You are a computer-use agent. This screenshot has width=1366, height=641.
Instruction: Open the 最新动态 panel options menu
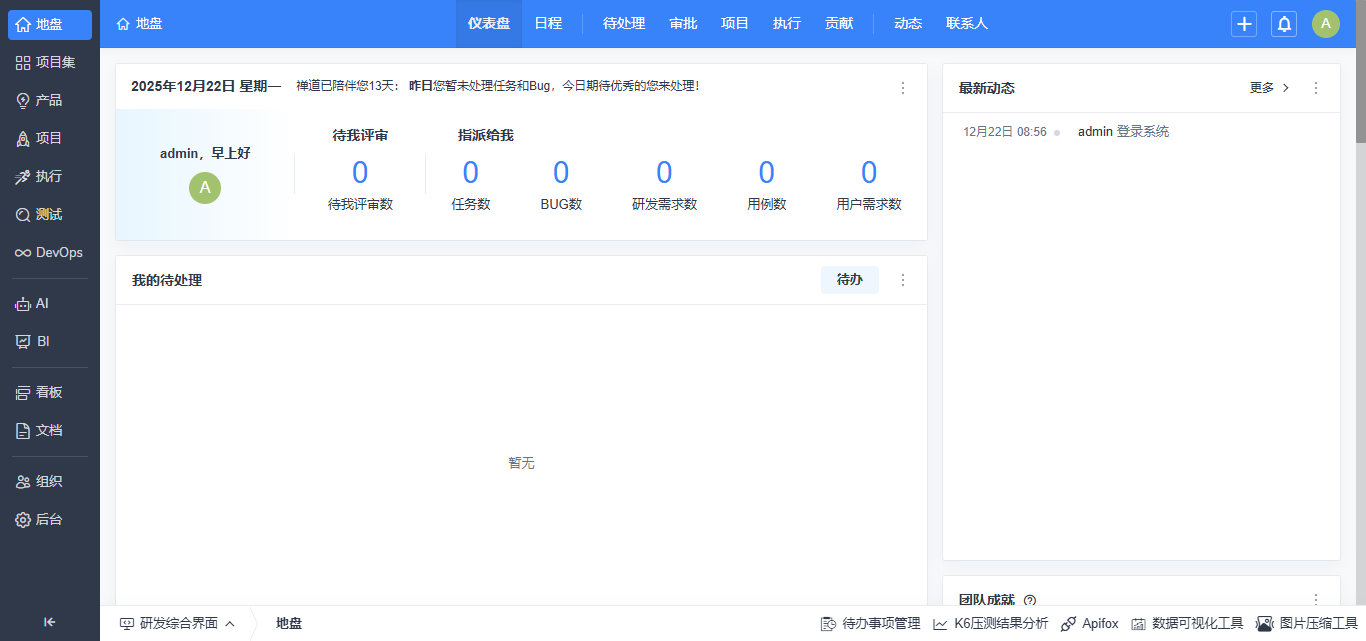pyautogui.click(x=1316, y=88)
